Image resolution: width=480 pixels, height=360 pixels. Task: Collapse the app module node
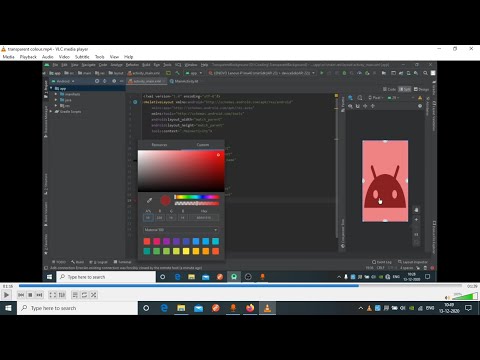pyautogui.click(x=51, y=88)
